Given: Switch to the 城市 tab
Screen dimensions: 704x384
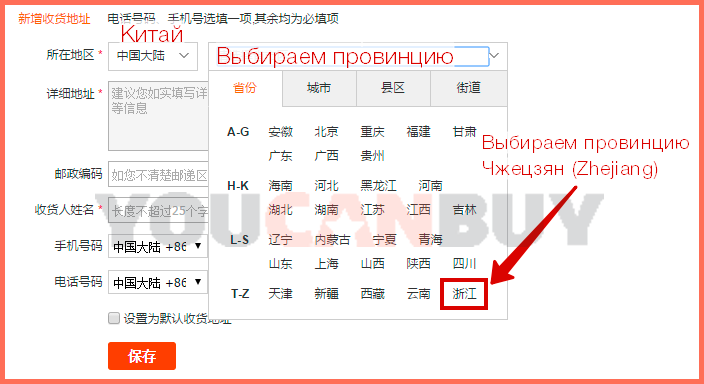Looking at the screenshot, I should pos(319,88).
